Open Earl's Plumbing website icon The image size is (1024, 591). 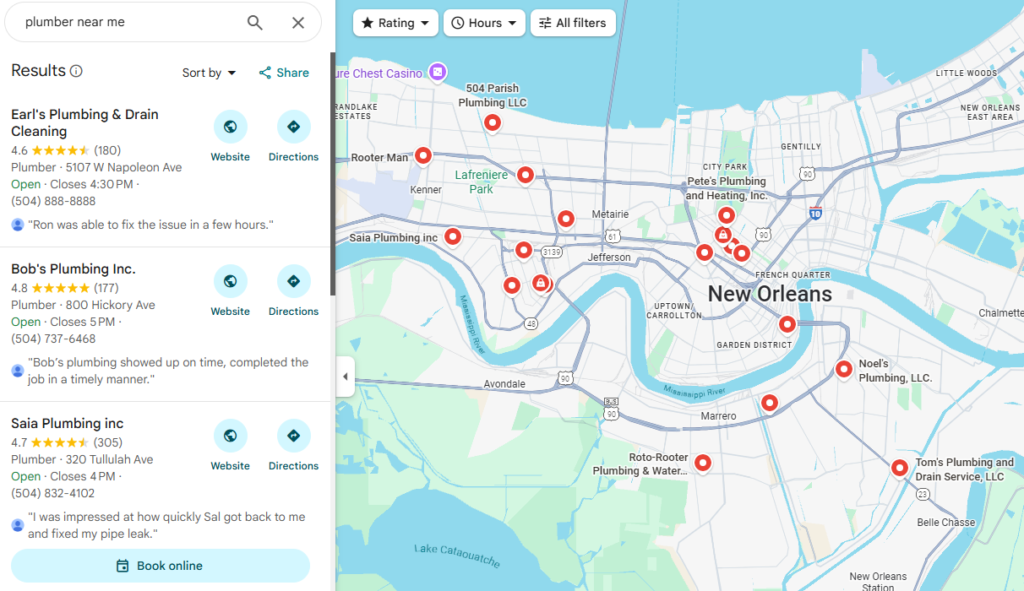[x=230, y=127]
